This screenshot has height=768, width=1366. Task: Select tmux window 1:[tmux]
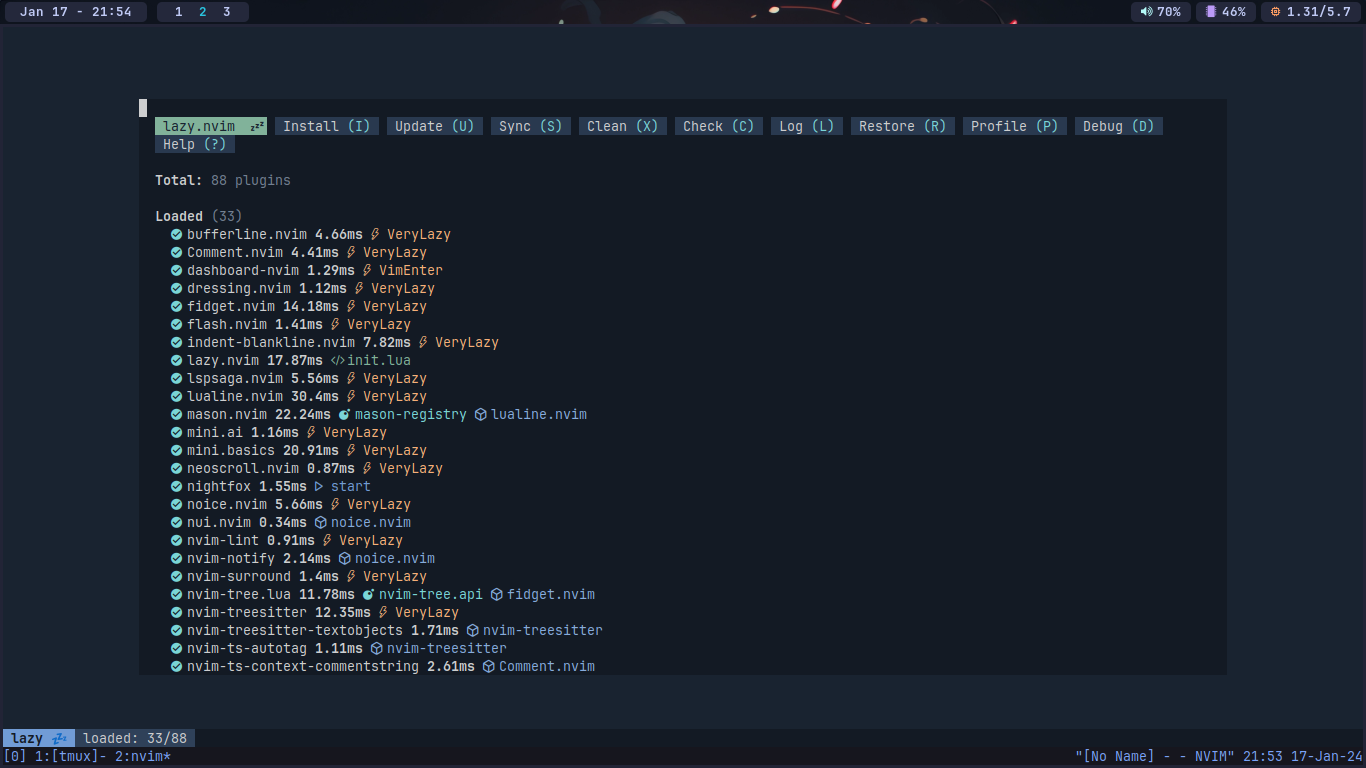coord(71,757)
